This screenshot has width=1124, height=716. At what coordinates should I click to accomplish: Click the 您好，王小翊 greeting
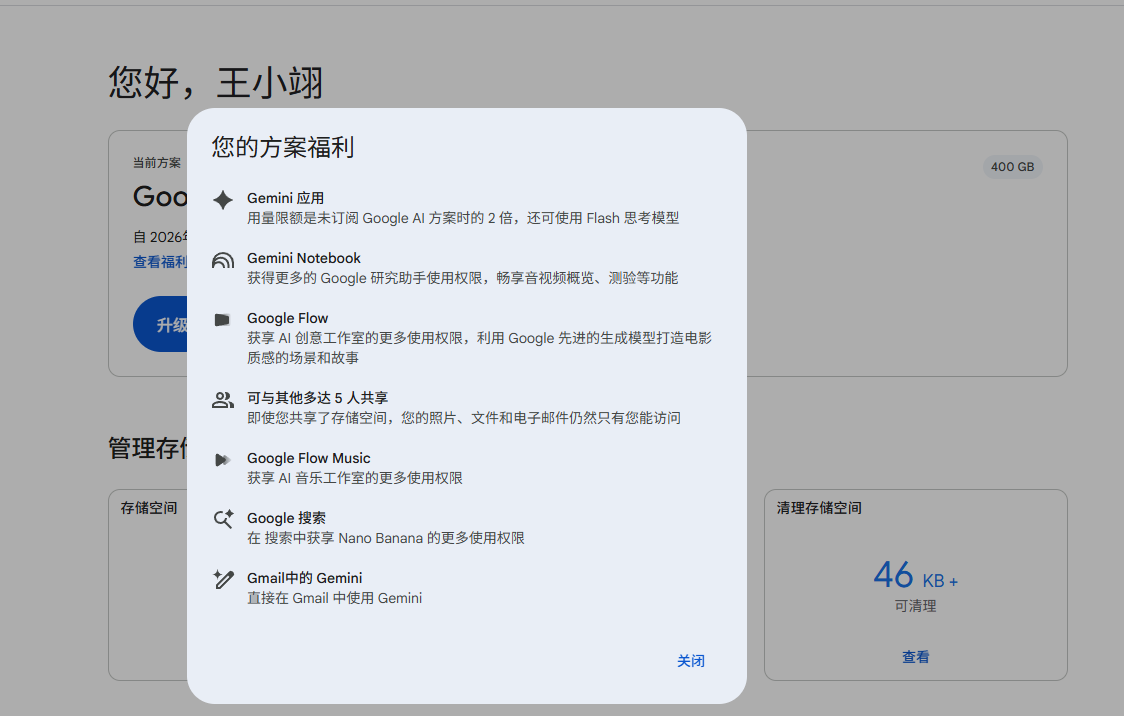pos(216,82)
